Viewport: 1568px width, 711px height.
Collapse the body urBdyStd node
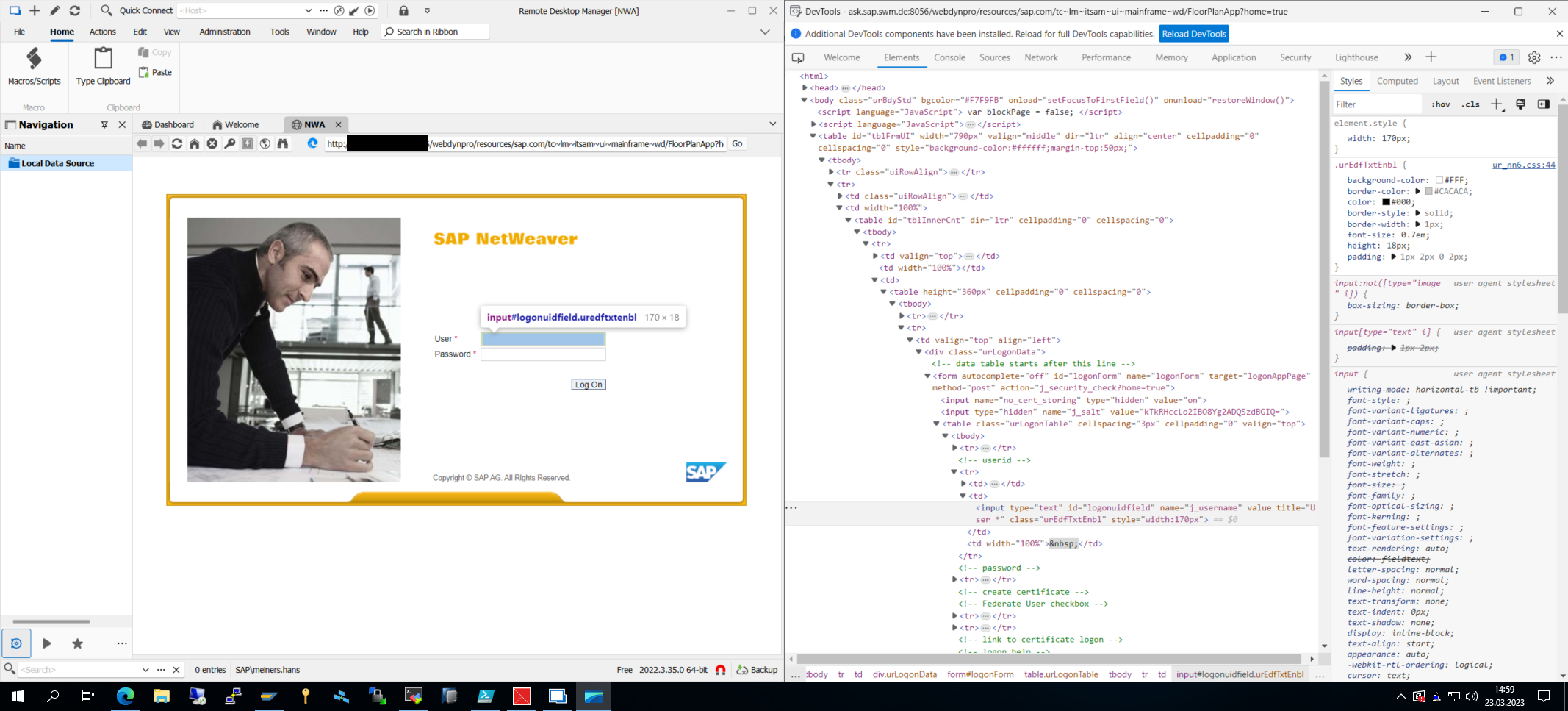pos(804,100)
